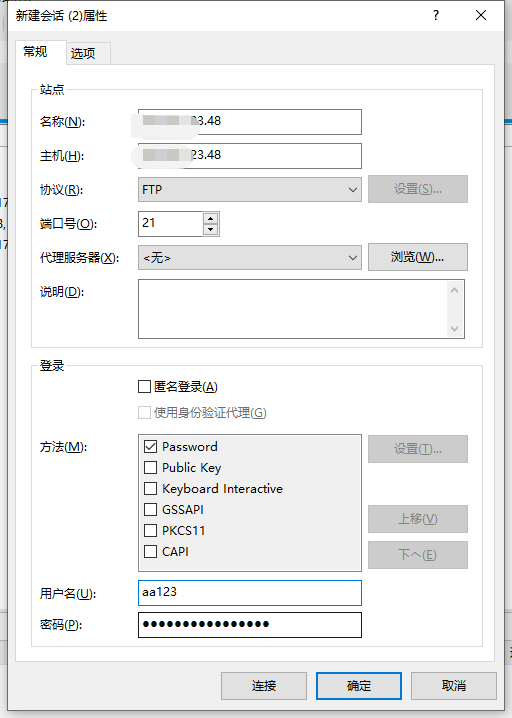Tick the GSSAPI checkbox
This screenshot has height=718, width=512.
click(x=150, y=509)
